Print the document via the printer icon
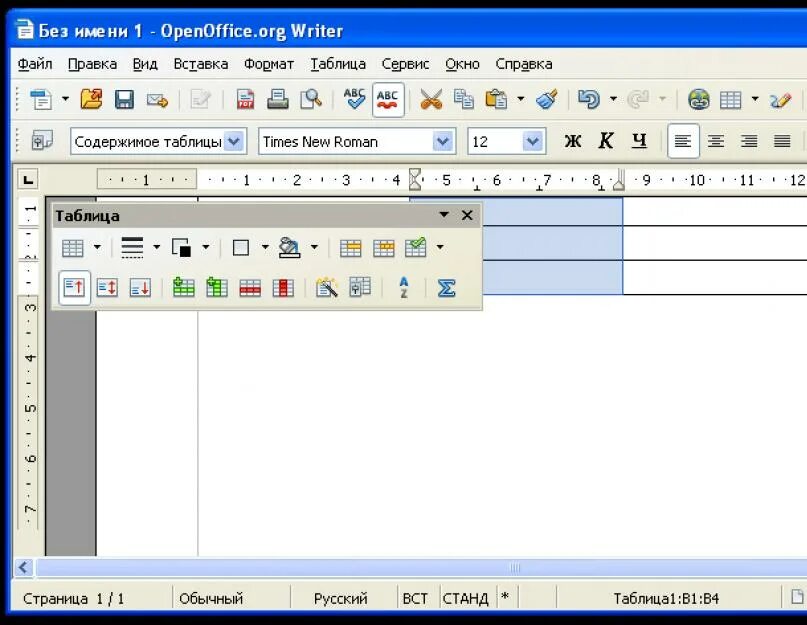This screenshot has height=625, width=807. pos(277,99)
